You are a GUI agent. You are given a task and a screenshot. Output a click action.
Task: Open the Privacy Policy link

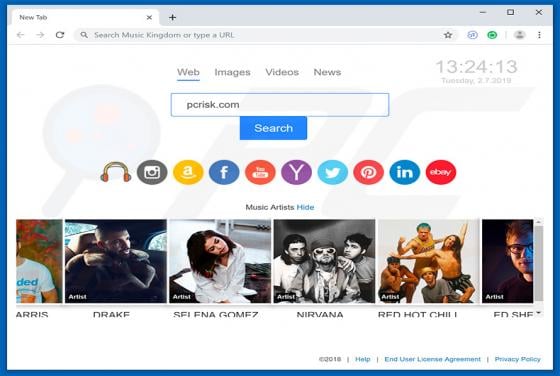click(518, 359)
